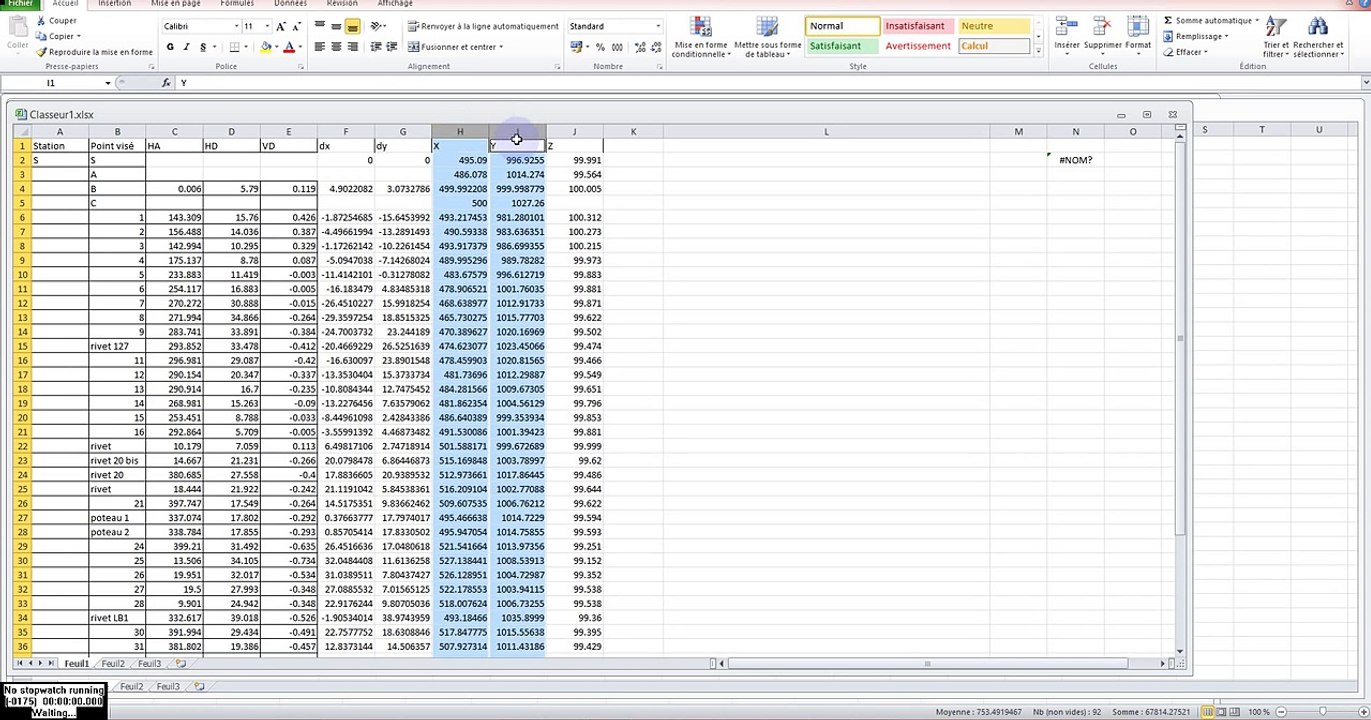Screen dimensions: 1371x720
Task: Click in the formula bar showing Y
Action: (770, 83)
